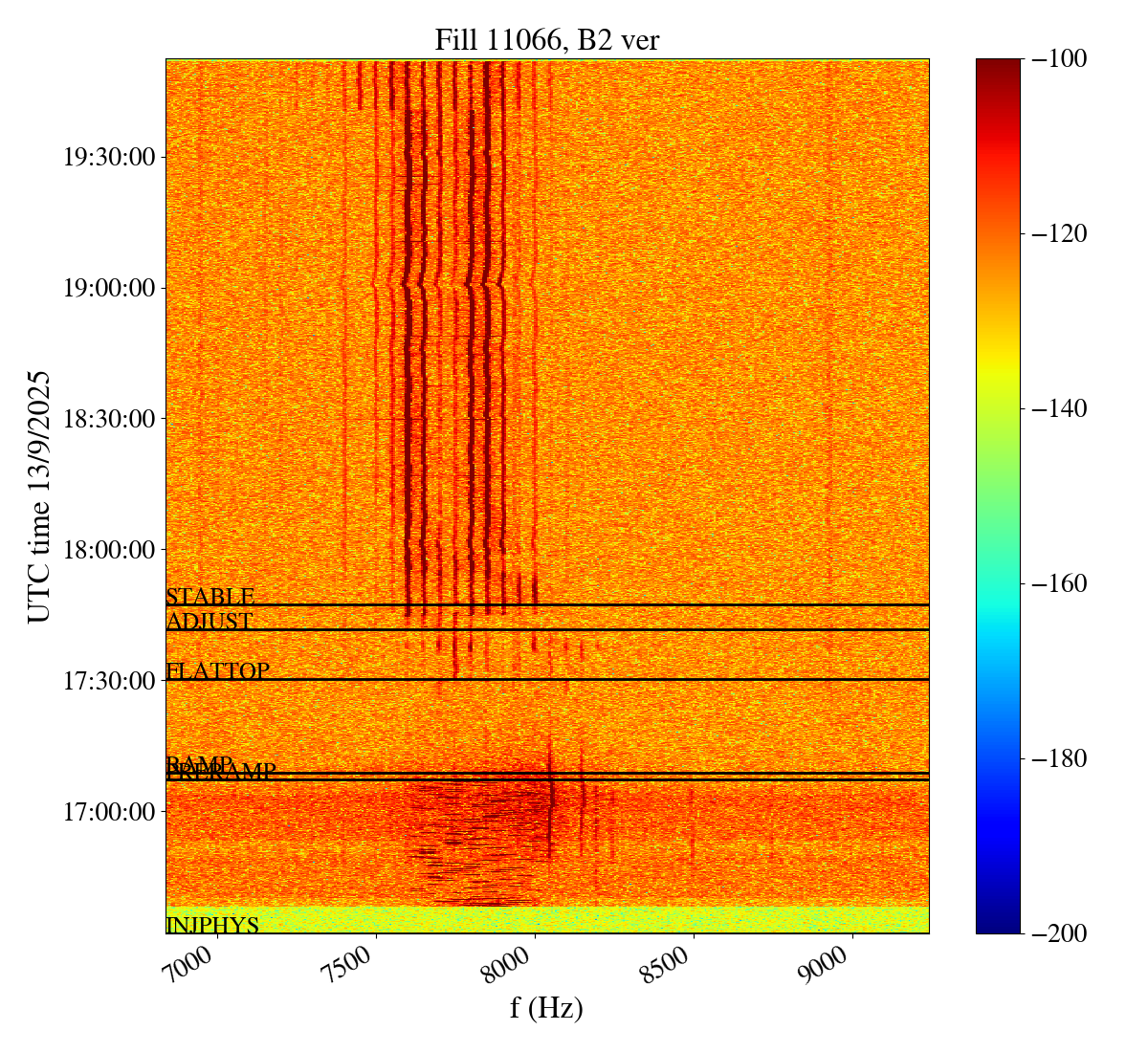Click the FLATTOP marker label
Viewport: 1148px width, 1052px height.
coord(217,671)
